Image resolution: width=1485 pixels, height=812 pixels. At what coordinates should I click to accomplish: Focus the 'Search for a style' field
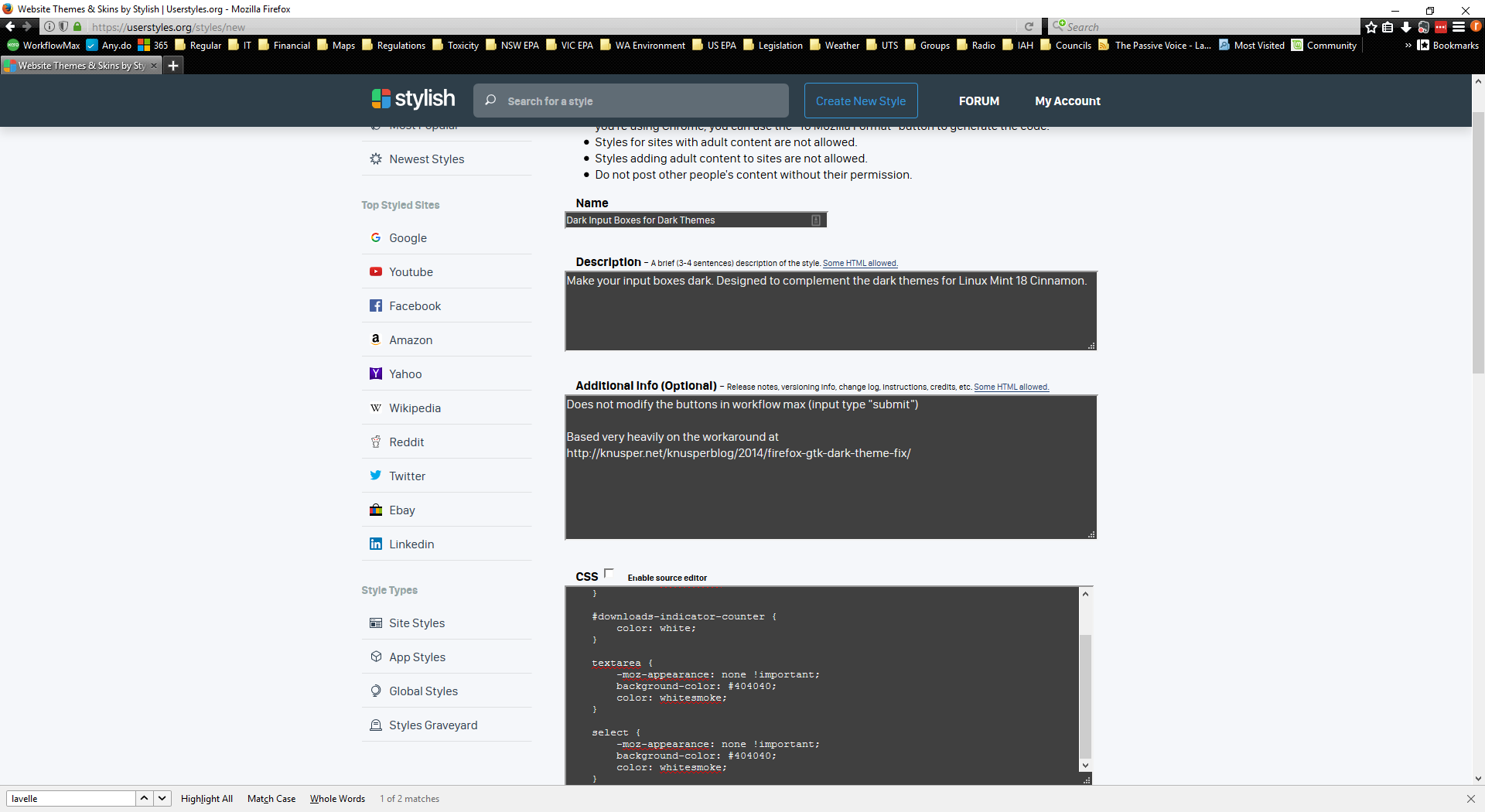(631, 101)
